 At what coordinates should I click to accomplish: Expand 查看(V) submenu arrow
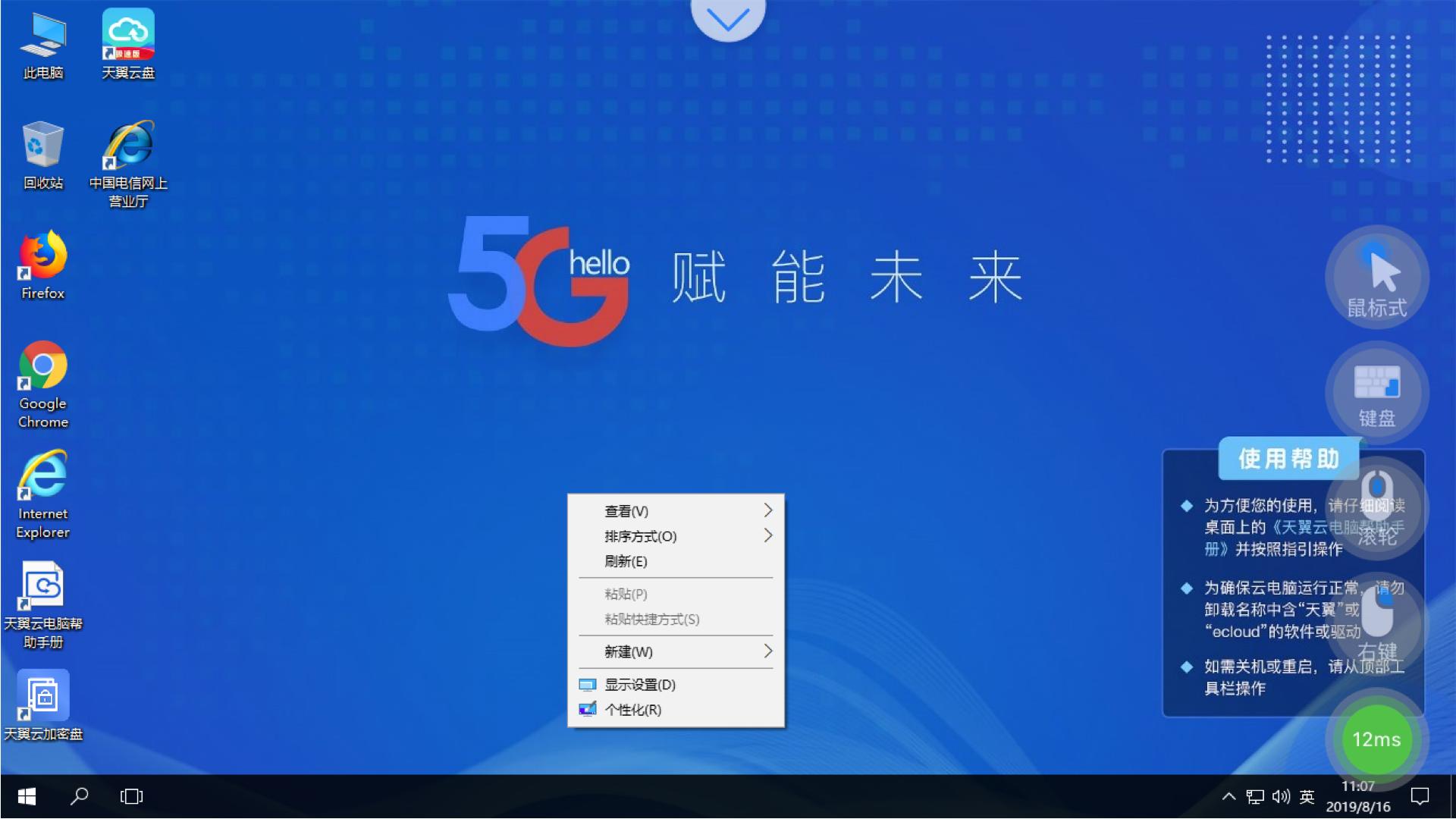point(769,511)
